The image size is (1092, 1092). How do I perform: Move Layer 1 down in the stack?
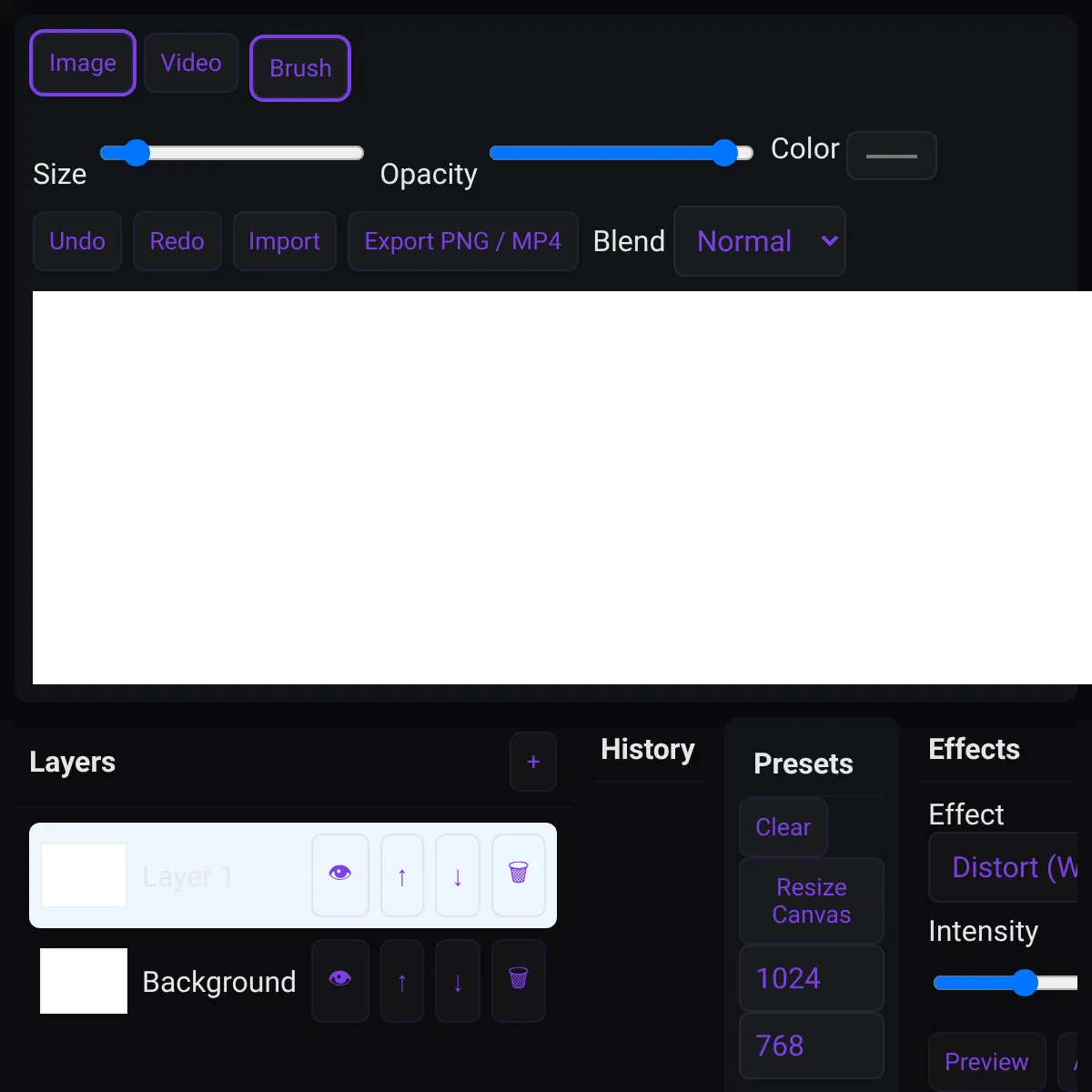click(457, 875)
